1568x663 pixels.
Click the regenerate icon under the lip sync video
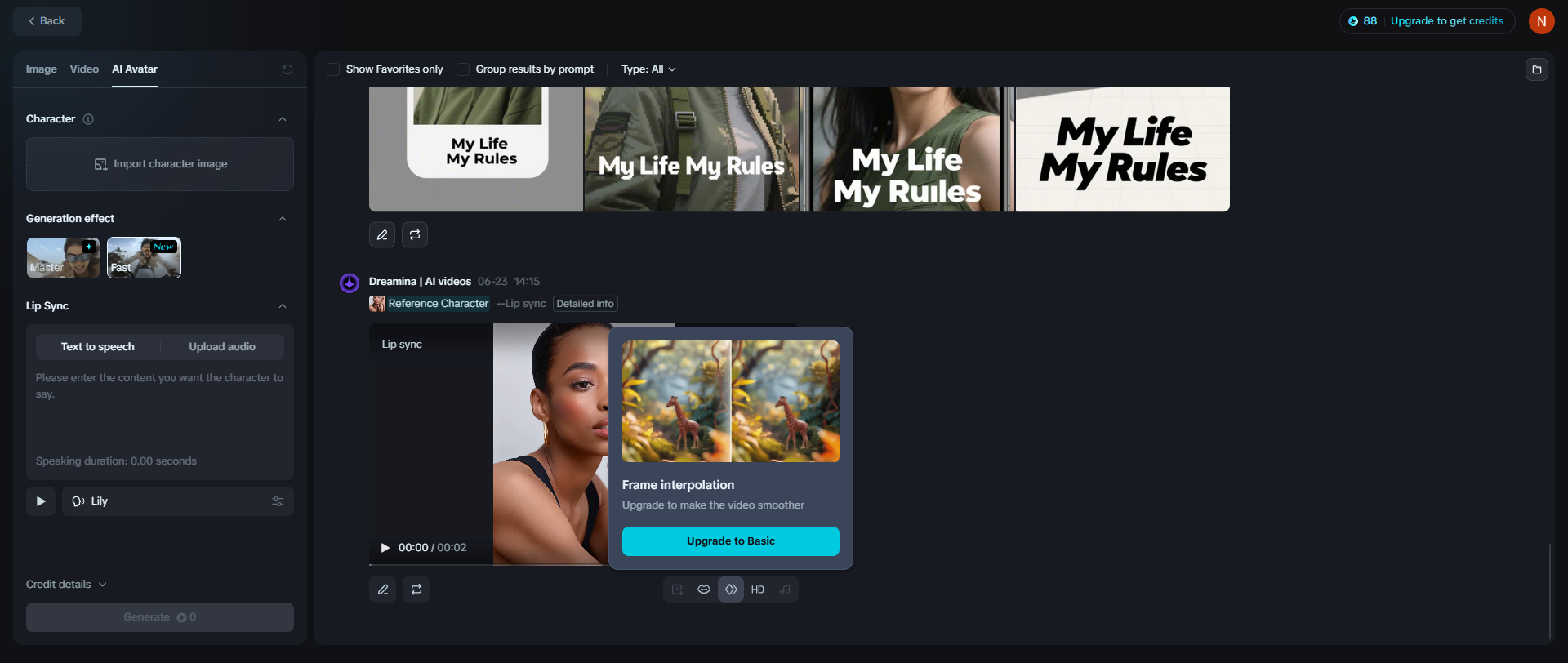pyautogui.click(x=416, y=590)
